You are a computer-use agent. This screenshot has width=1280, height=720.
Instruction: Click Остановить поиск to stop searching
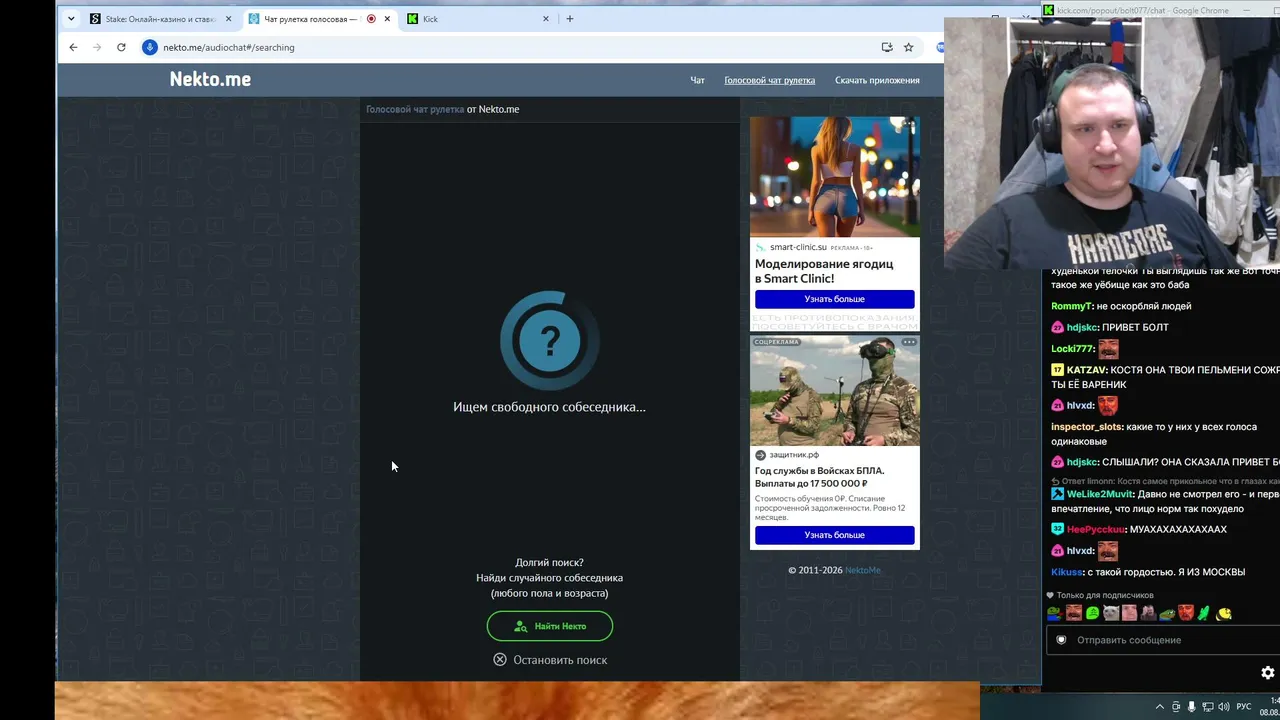pyautogui.click(x=550, y=660)
